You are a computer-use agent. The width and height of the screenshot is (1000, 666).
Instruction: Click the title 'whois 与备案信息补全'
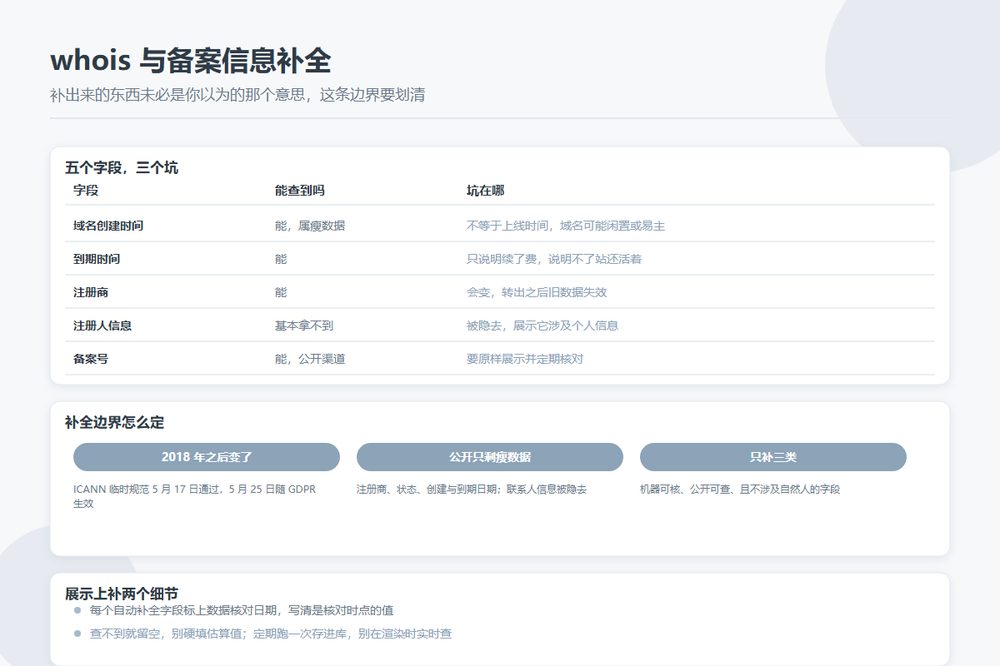pyautogui.click(x=191, y=61)
